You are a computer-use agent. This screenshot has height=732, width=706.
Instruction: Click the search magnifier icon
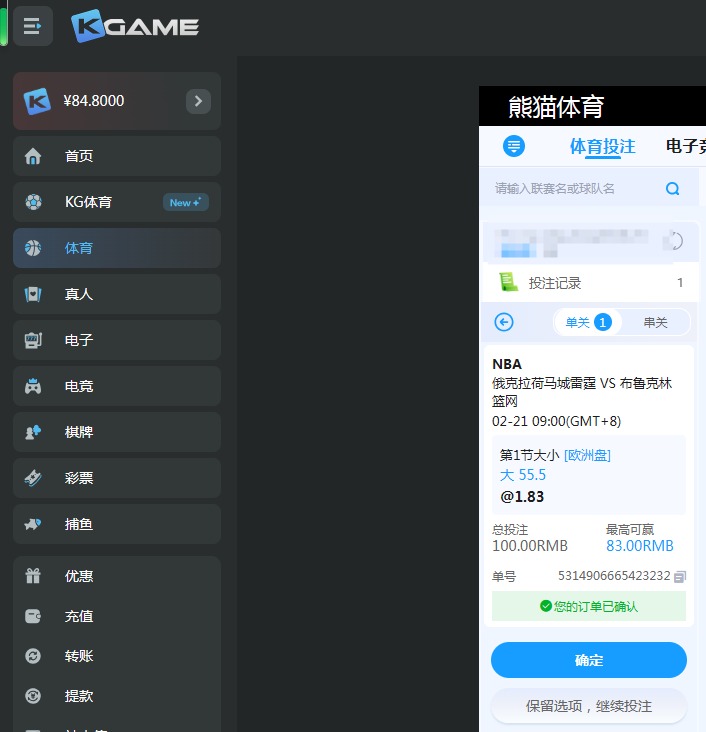point(672,189)
